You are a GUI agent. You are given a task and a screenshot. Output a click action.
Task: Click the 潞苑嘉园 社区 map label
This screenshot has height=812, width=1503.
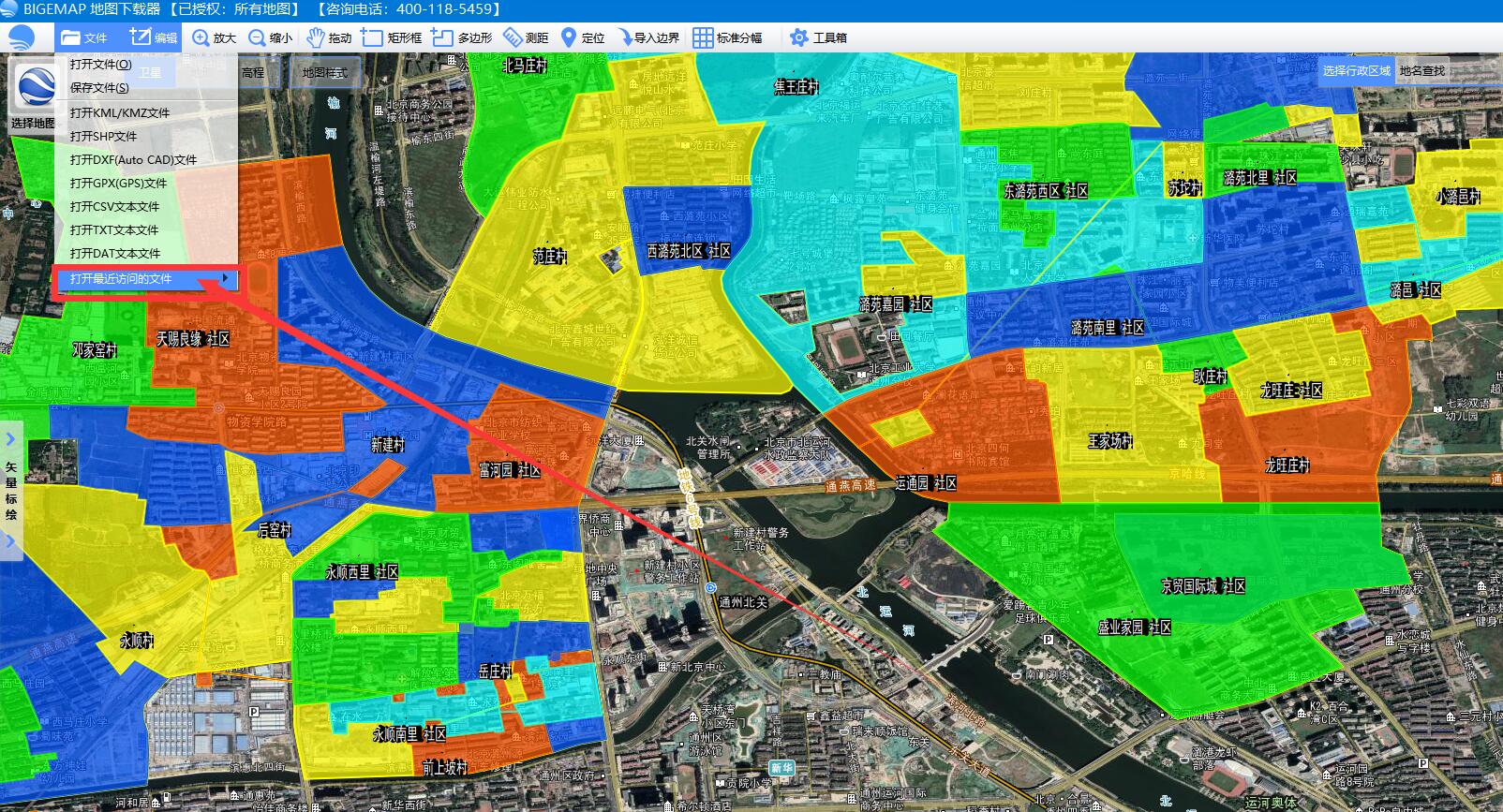click(895, 304)
